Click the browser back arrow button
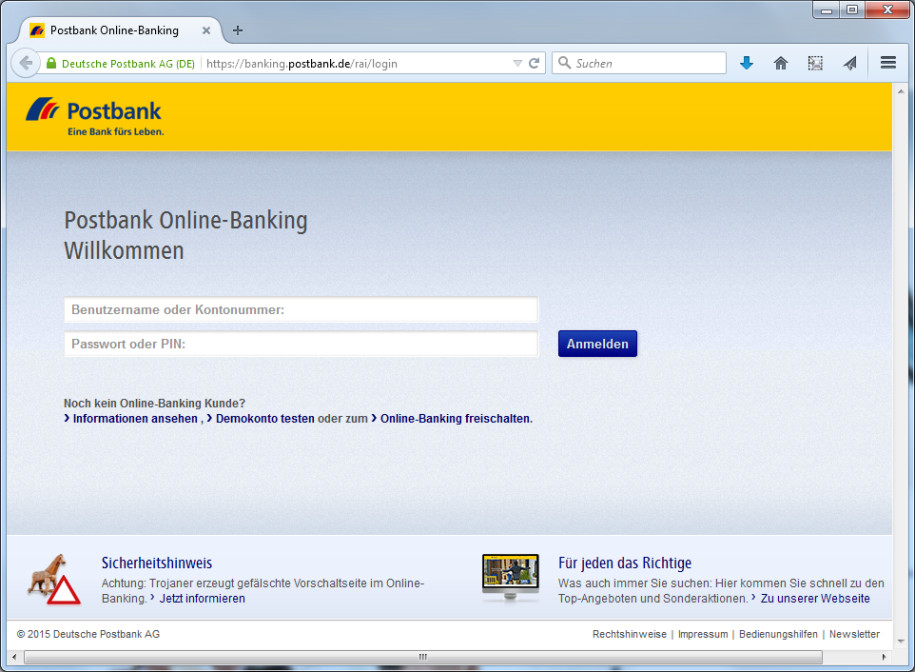Image resolution: width=915 pixels, height=672 pixels. click(26, 63)
